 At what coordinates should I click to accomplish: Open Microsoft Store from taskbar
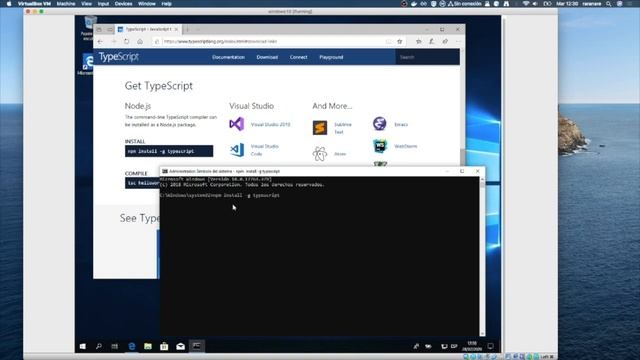pyautogui.click(x=164, y=346)
